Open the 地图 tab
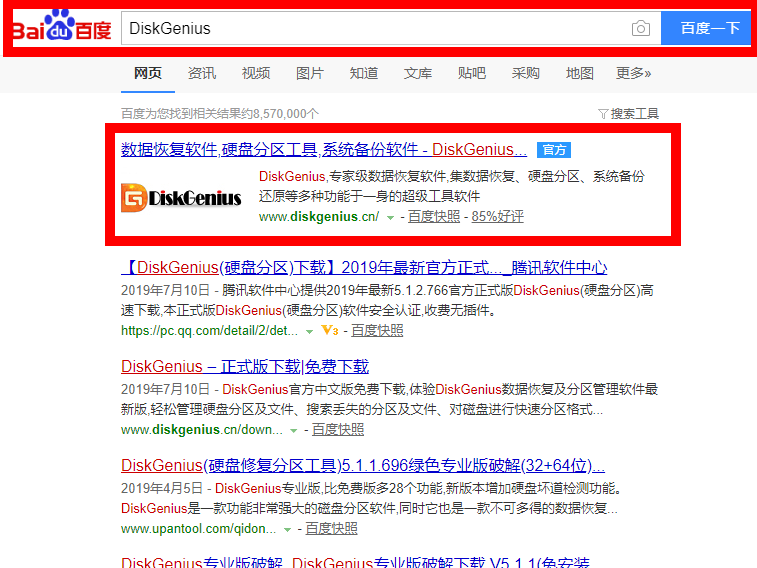 580,73
